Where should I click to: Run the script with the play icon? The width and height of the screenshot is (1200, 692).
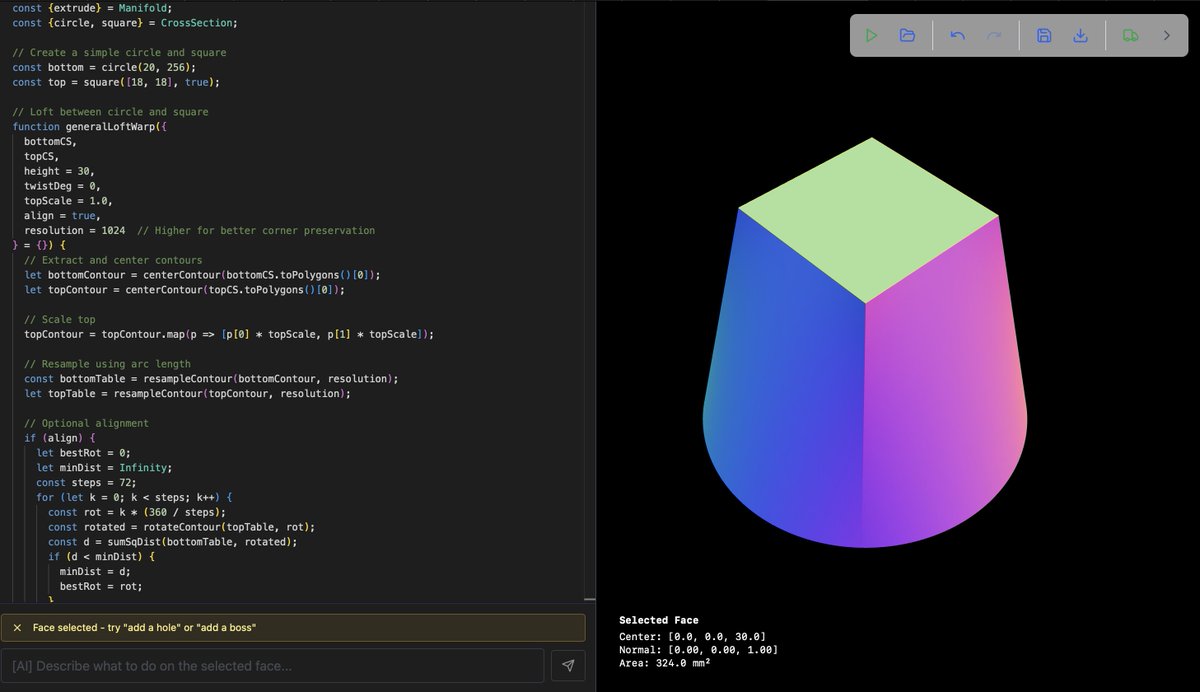(x=871, y=36)
